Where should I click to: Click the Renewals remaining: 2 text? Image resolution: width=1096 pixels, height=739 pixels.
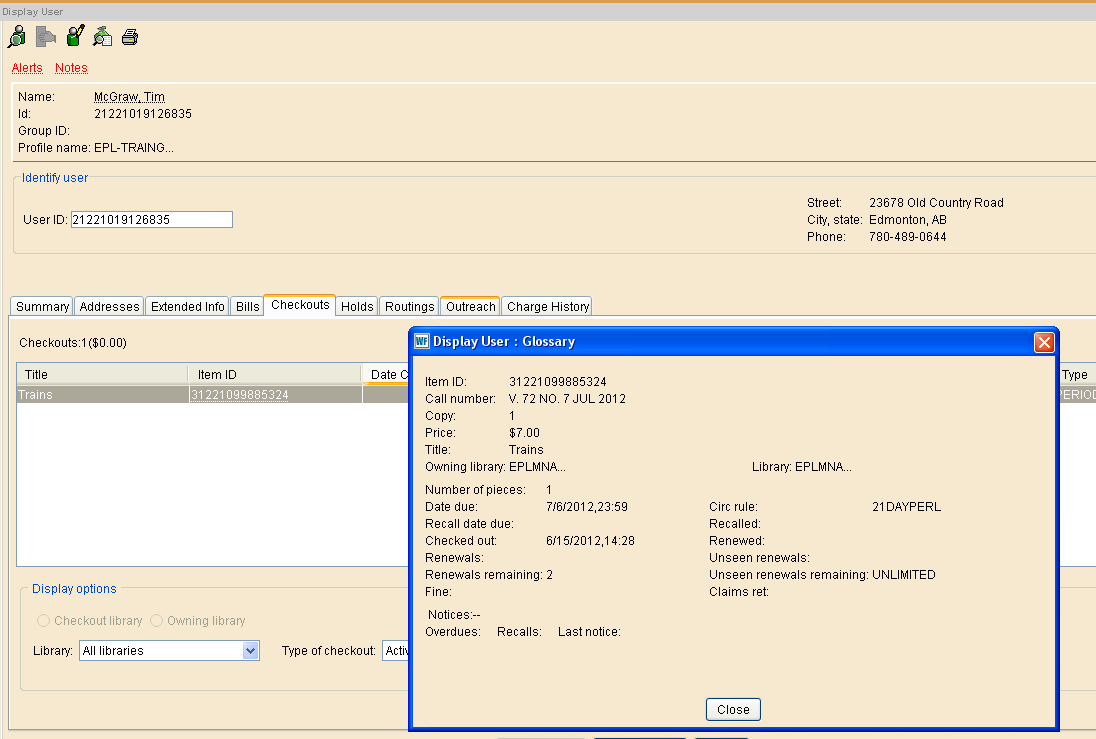click(x=489, y=575)
